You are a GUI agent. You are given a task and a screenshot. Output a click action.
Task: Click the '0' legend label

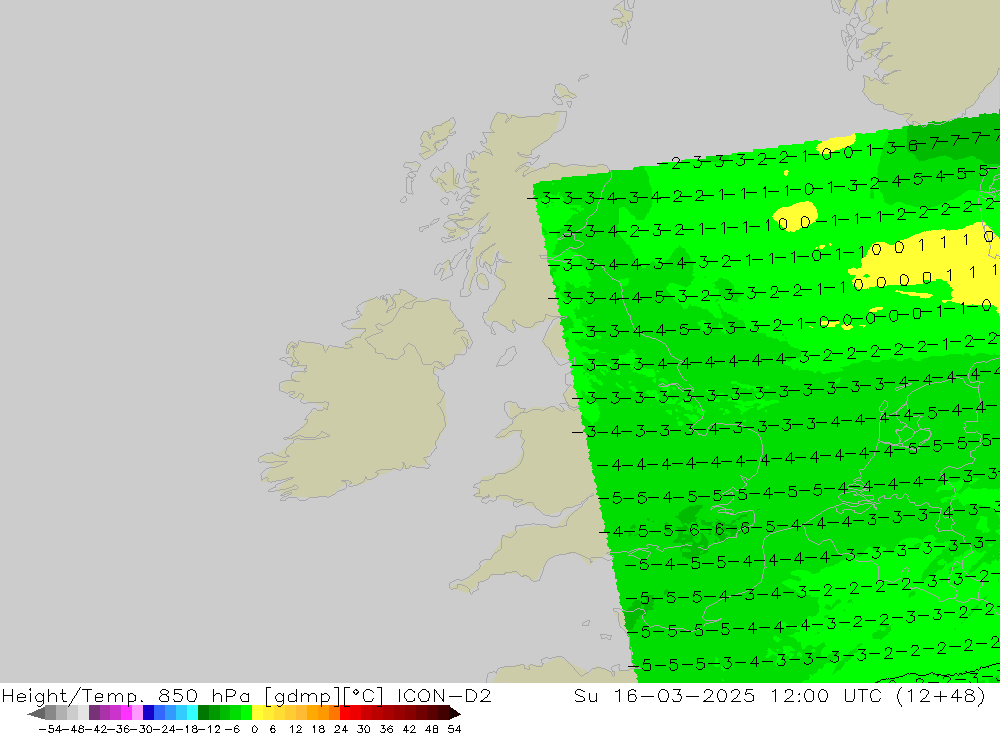coord(254,729)
